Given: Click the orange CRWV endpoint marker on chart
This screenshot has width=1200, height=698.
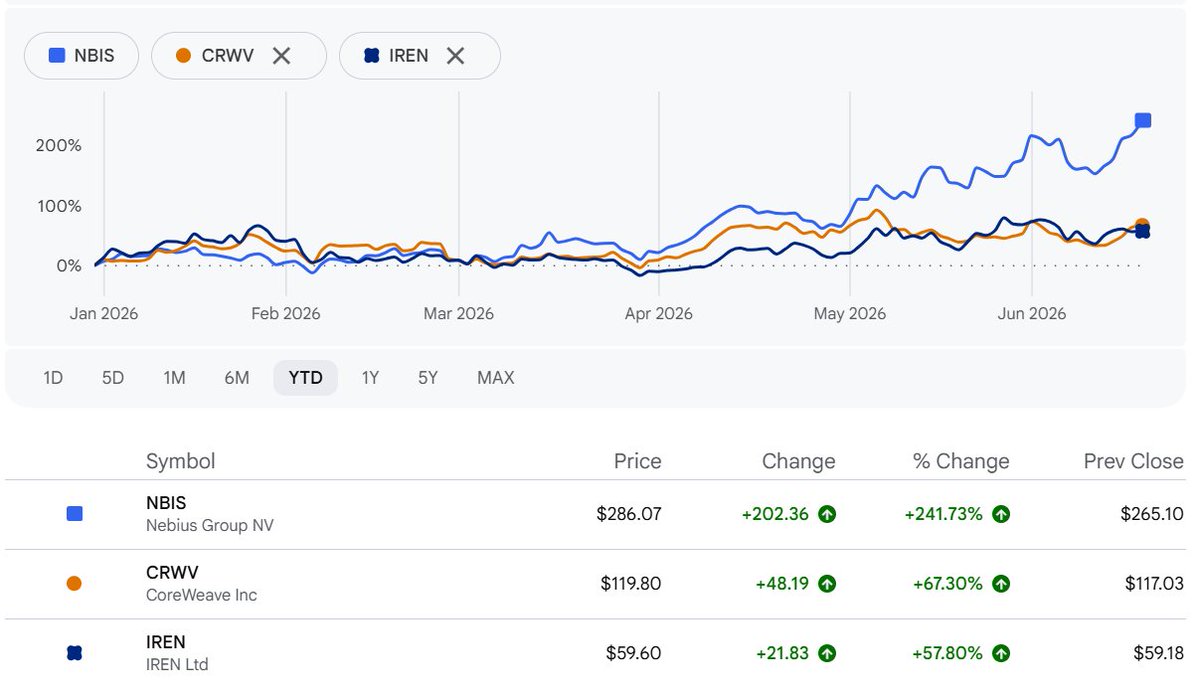Looking at the screenshot, I should 1142,226.
